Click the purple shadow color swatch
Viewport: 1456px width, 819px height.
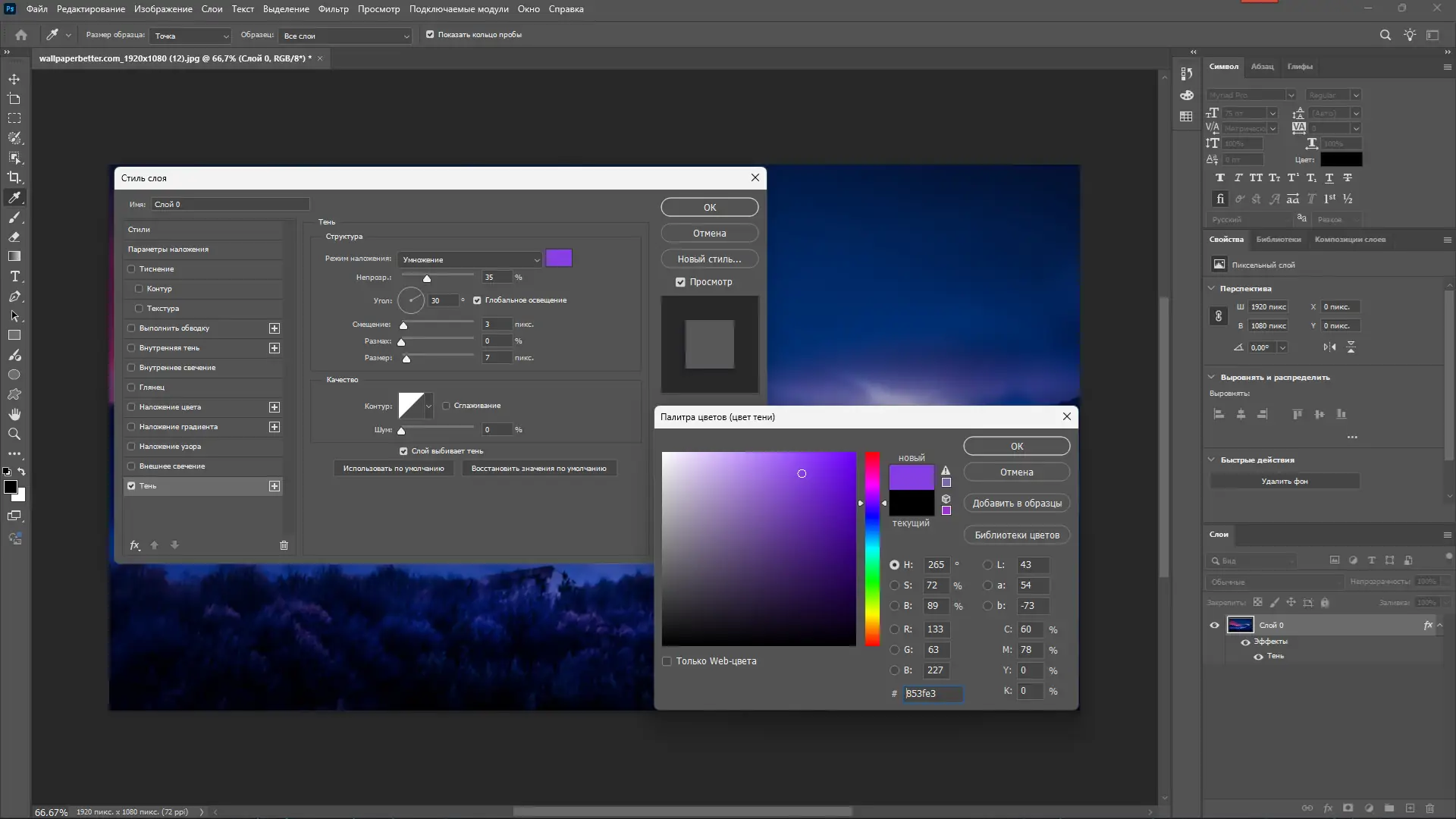pos(559,259)
